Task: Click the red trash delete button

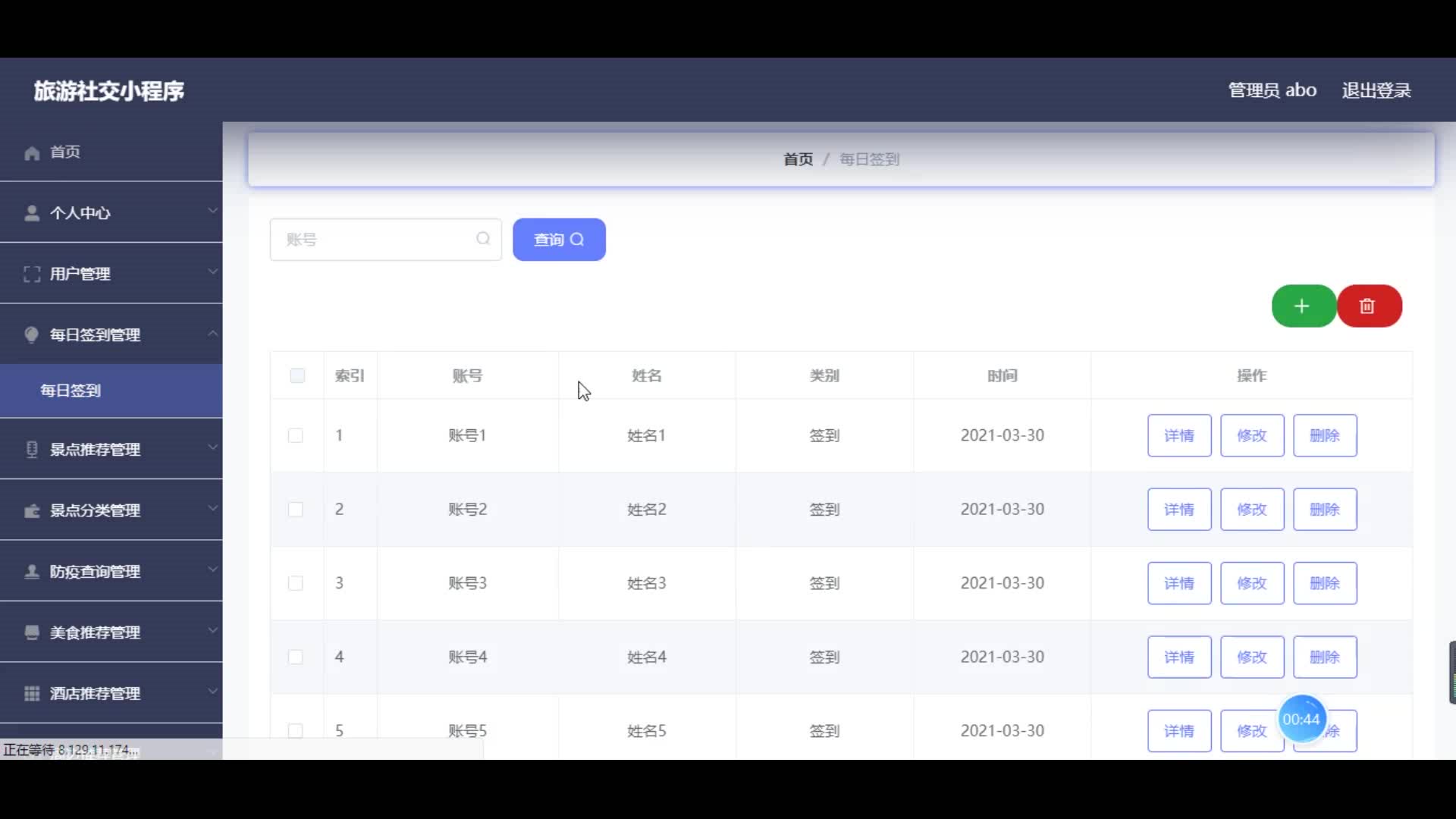Action: tap(1368, 306)
